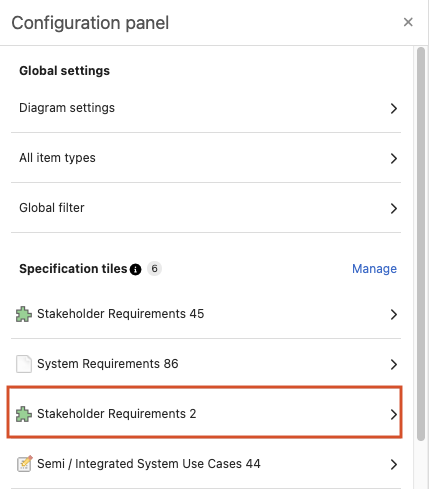Expand the Stakeholder Requirements 45 chevron
Viewport: 429px width, 489px height.
click(x=394, y=314)
